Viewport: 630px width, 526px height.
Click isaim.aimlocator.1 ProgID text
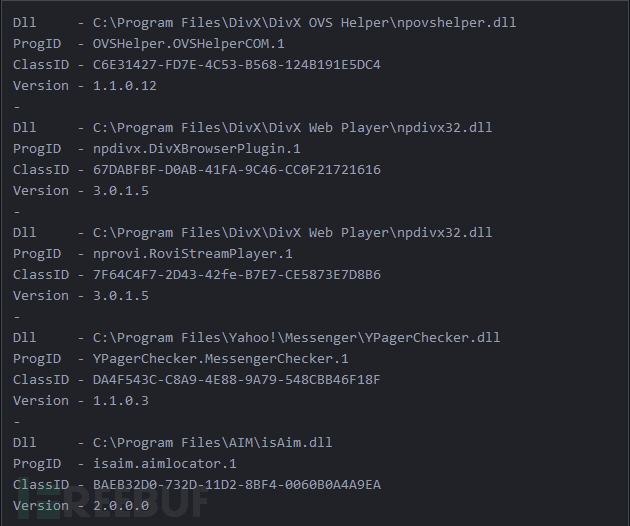pyautogui.click(x=165, y=463)
